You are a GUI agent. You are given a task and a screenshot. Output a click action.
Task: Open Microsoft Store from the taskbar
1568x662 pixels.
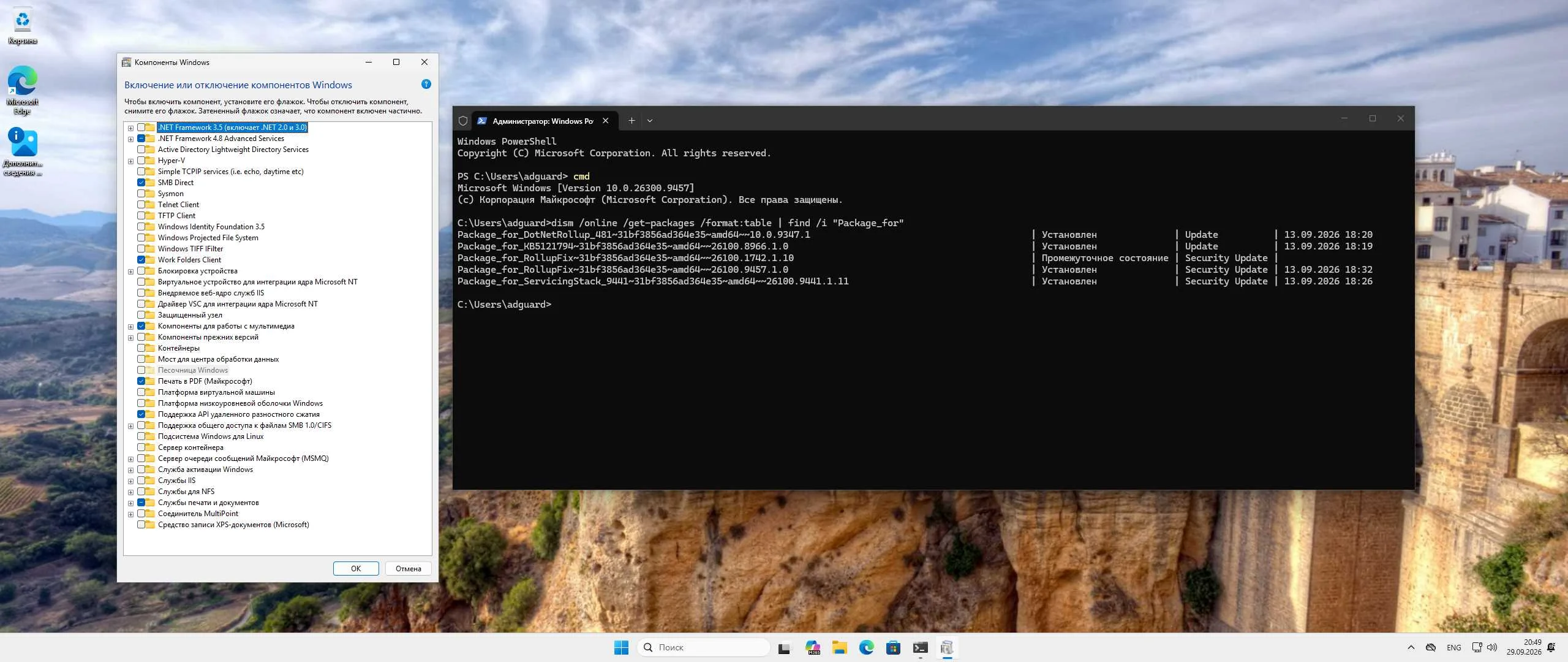tap(893, 647)
